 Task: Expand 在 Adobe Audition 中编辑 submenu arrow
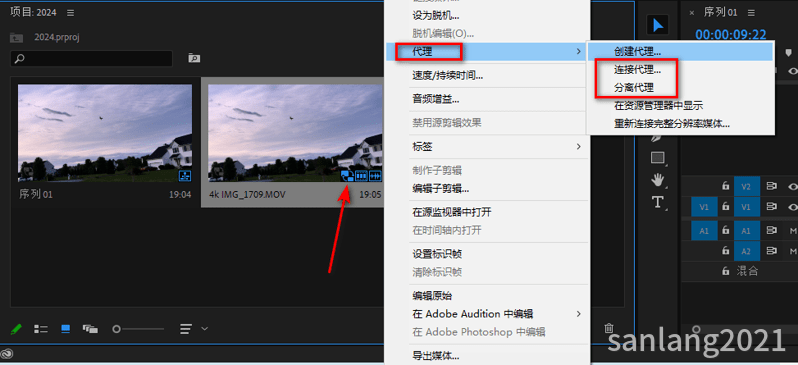(579, 314)
